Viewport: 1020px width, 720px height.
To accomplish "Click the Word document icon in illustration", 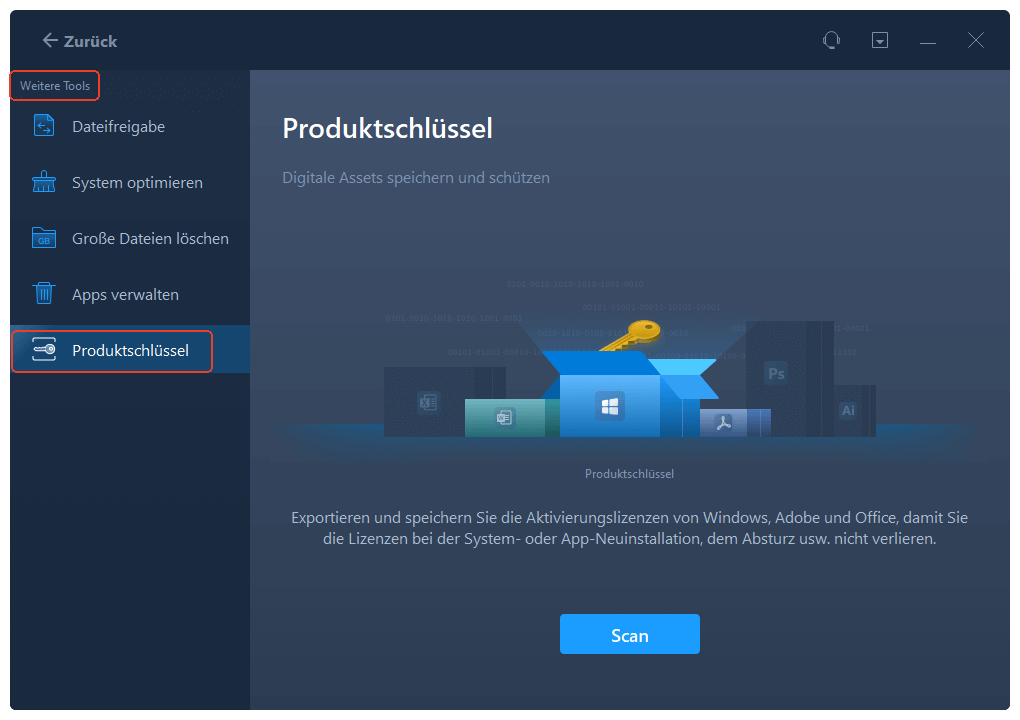I will click(x=504, y=418).
